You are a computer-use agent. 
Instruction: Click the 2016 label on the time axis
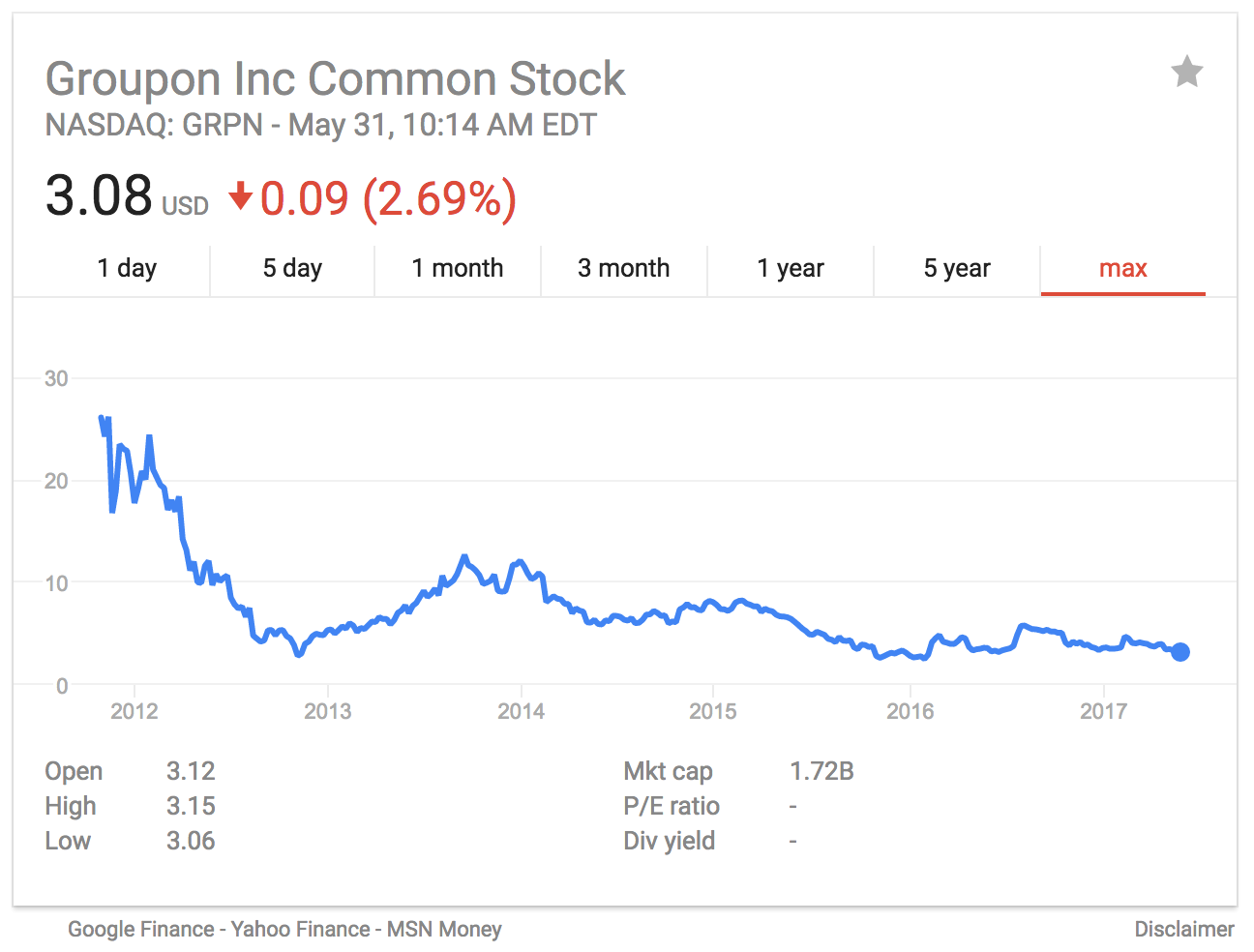[911, 712]
